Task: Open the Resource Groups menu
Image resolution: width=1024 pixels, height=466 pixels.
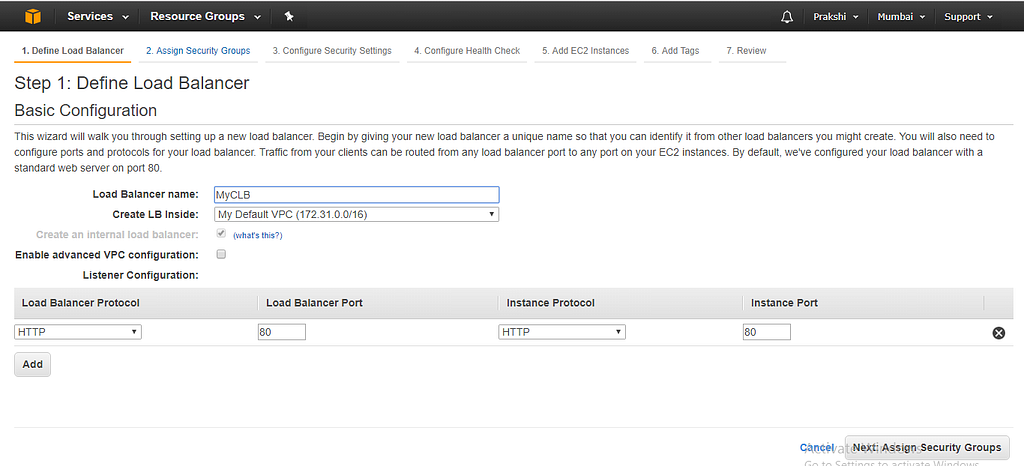Action: tap(206, 16)
